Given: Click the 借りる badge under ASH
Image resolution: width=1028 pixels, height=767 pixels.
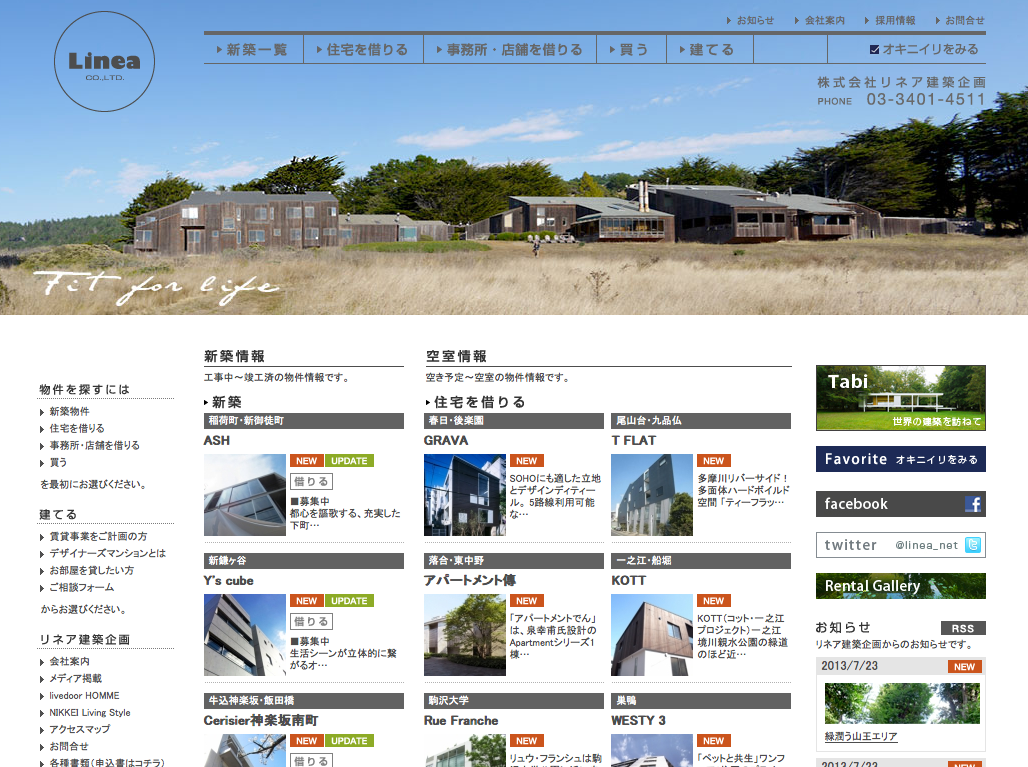Looking at the screenshot, I should (310, 481).
